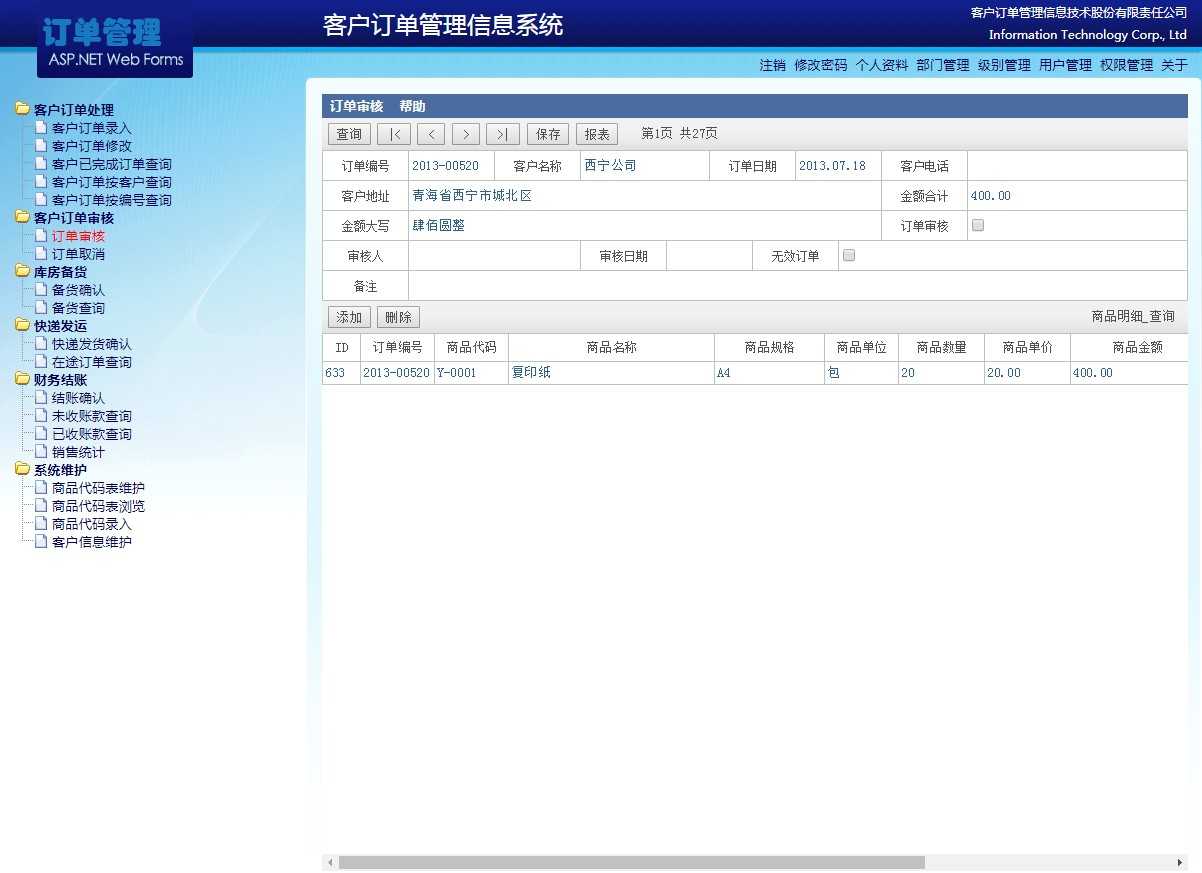
Task: Open the 注销 logout menu item
Action: [x=772, y=65]
